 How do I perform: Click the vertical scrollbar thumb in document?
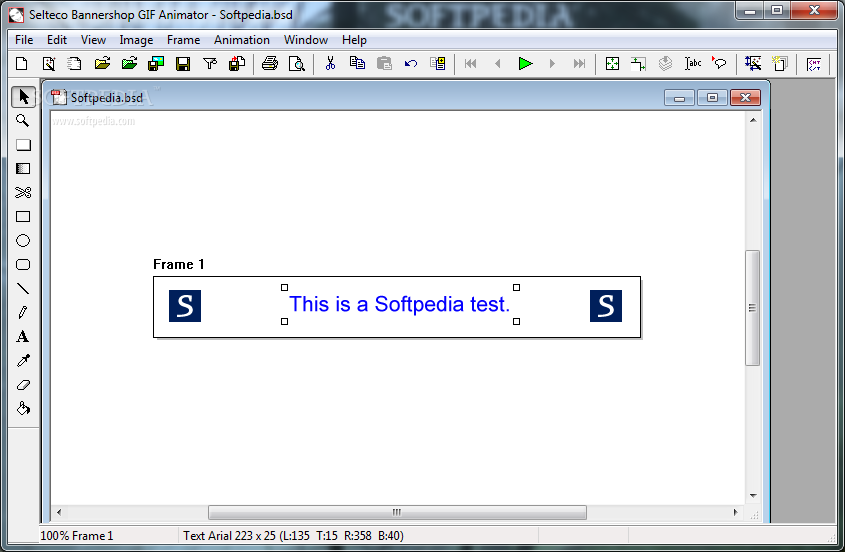pyautogui.click(x=752, y=308)
